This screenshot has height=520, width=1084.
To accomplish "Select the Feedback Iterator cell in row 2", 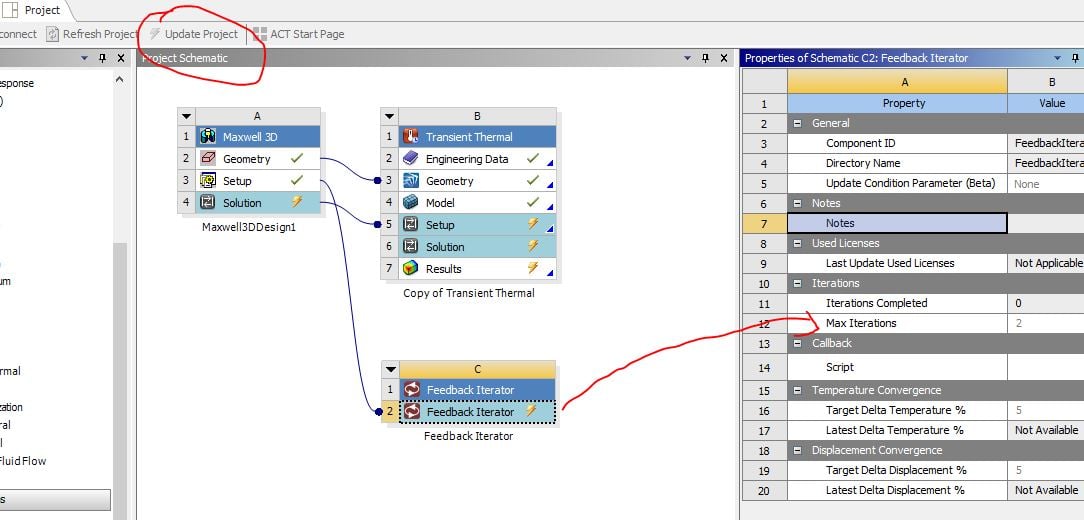I will [x=477, y=412].
